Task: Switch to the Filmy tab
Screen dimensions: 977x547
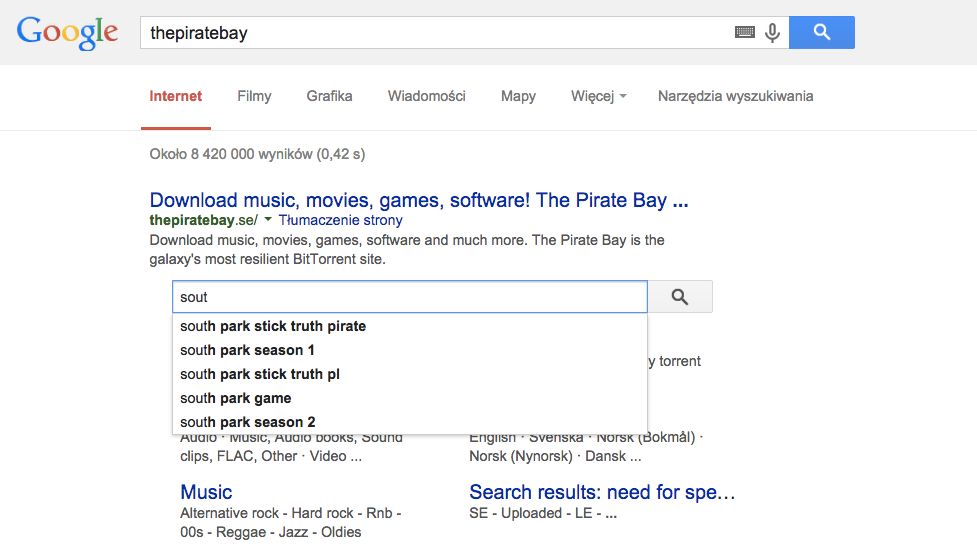Action: [x=254, y=96]
